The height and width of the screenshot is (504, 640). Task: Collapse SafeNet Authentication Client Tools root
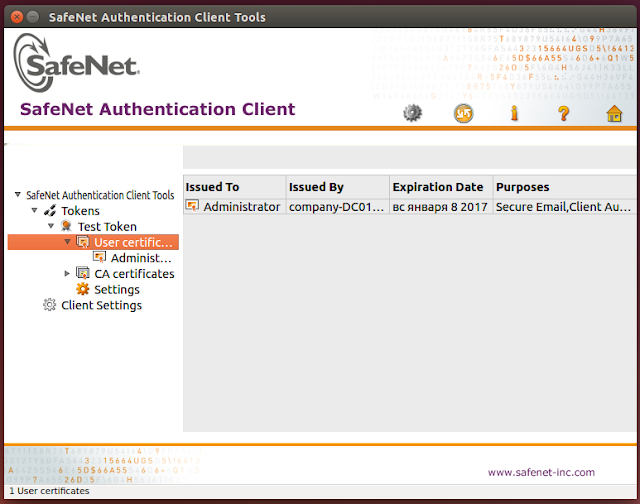coord(18,195)
